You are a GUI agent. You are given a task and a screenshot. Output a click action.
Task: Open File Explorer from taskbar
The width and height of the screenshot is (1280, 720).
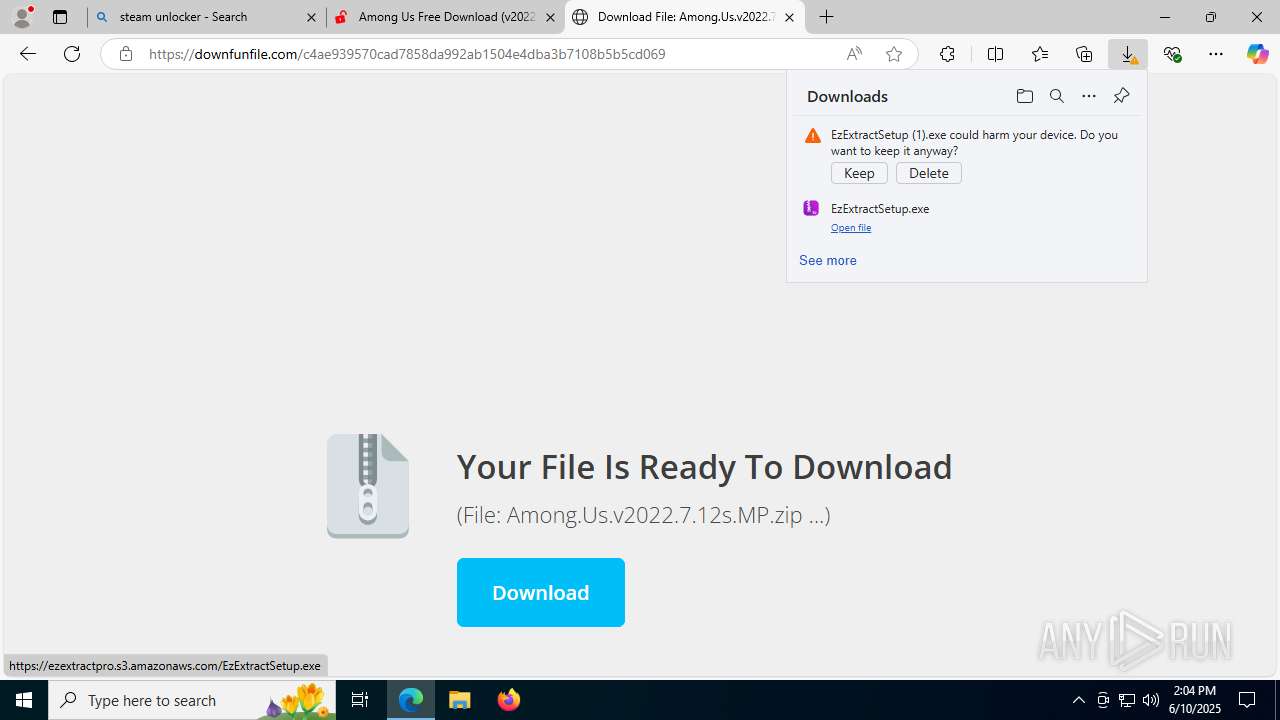pyautogui.click(x=459, y=700)
